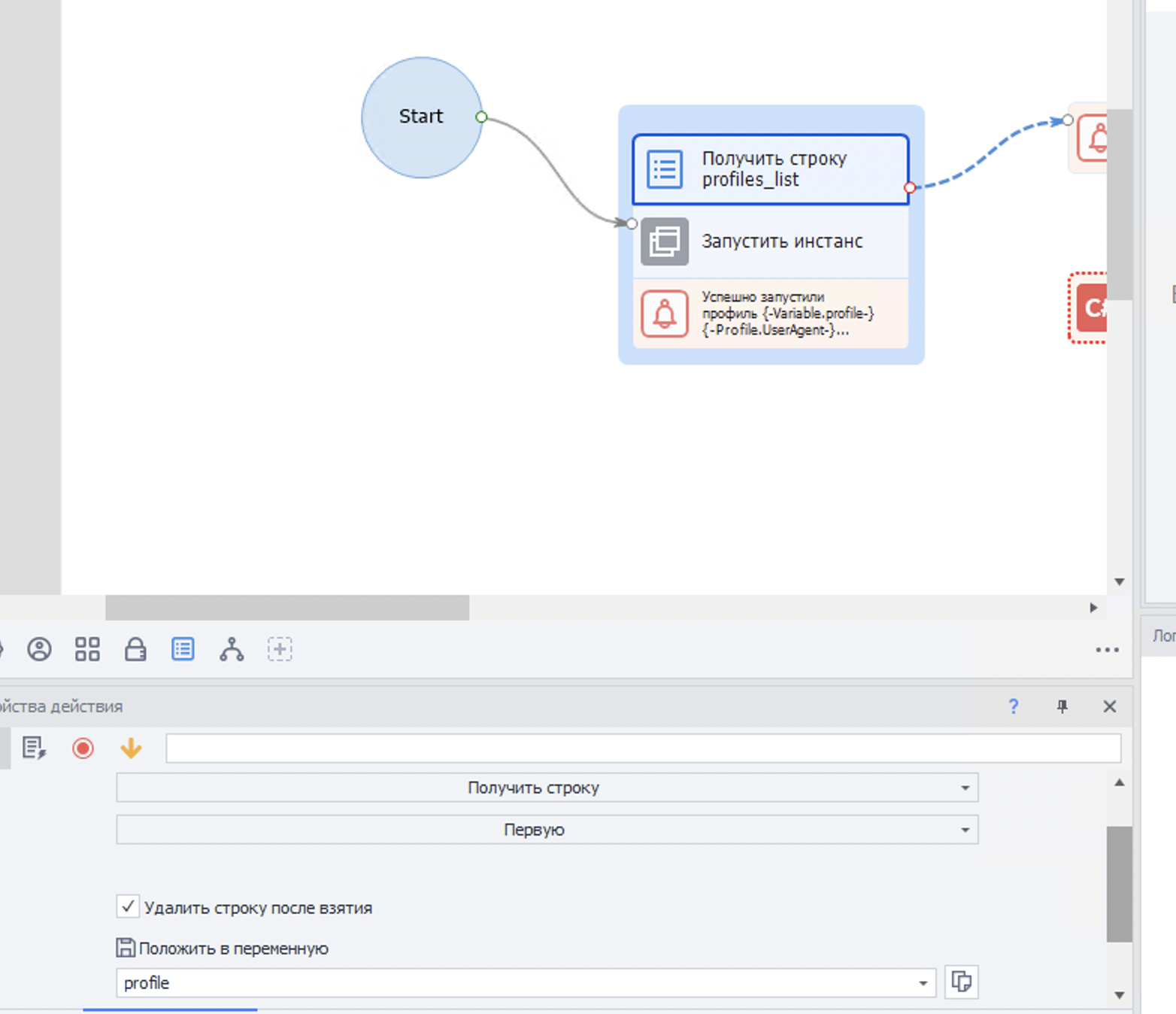Open the 'profile' variable dropdown
The width and height of the screenshot is (1176, 1014).
pyautogui.click(x=923, y=983)
